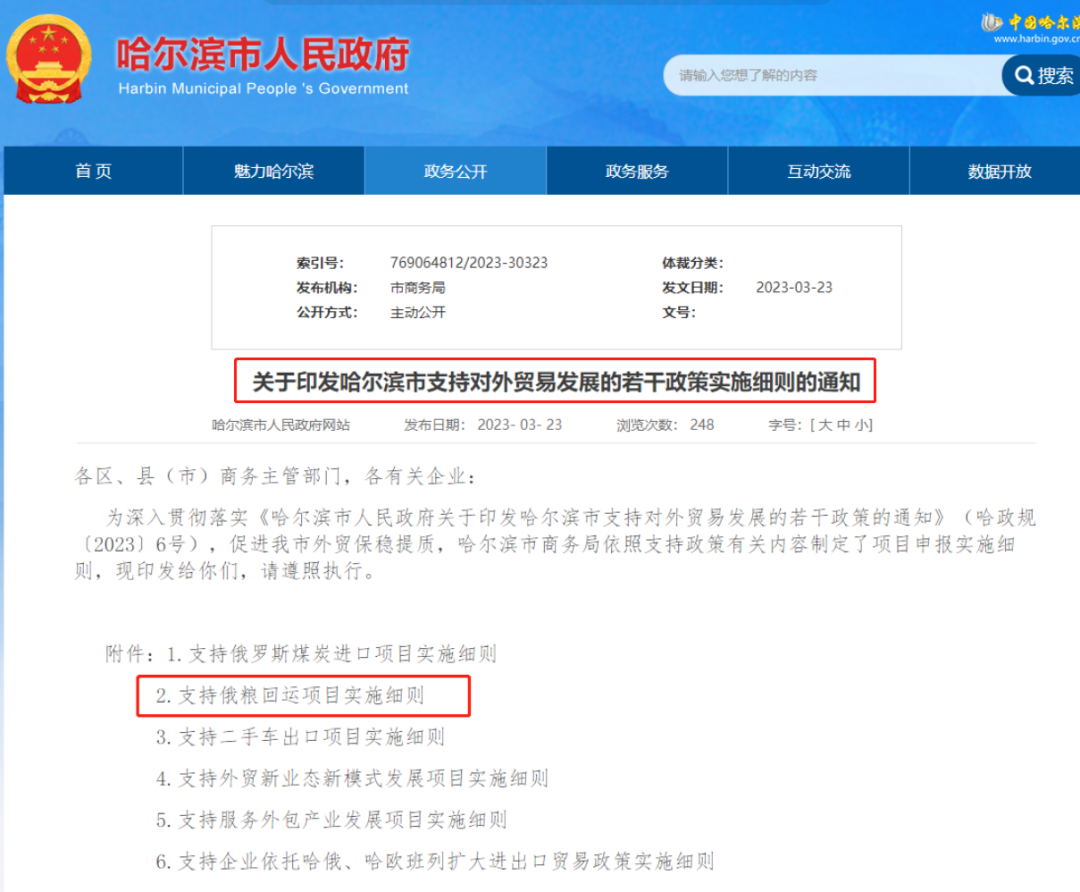This screenshot has height=892, width=1080.
Task: Open attachment 支持俄粮回运项目实施细则
Action: (301, 695)
